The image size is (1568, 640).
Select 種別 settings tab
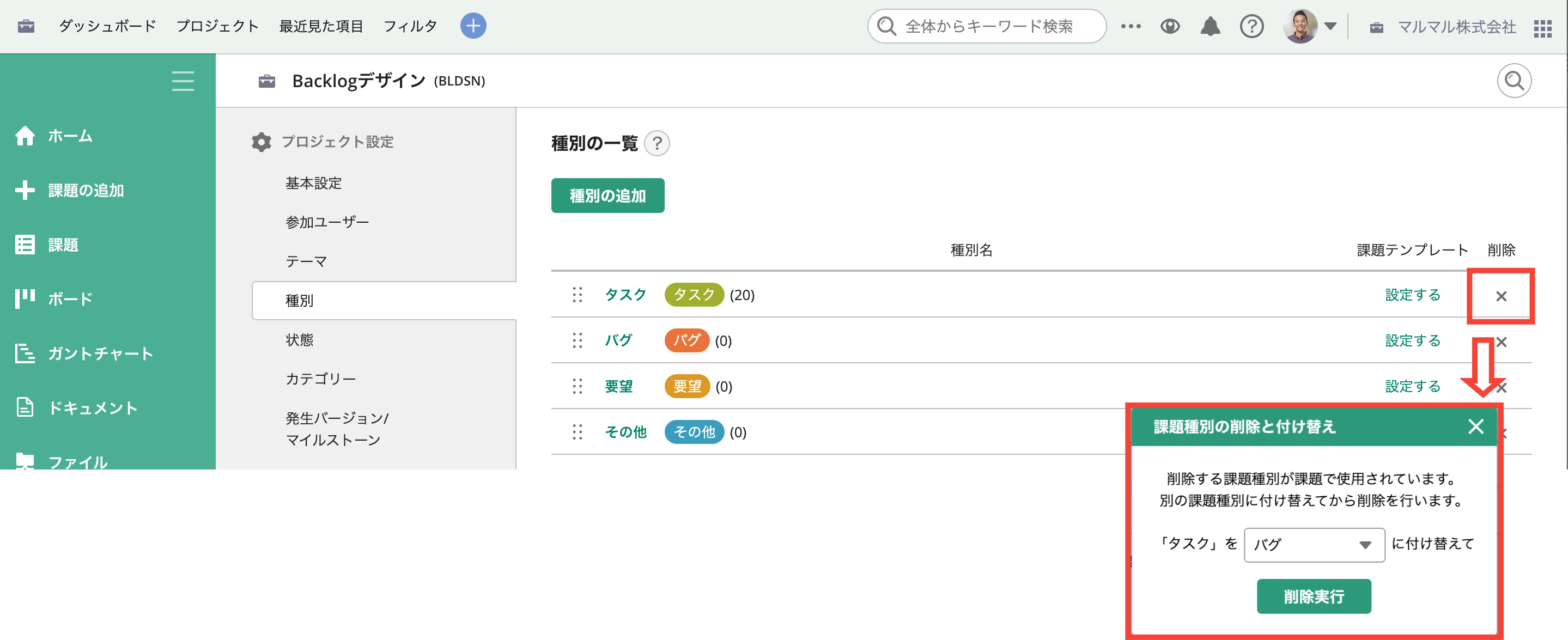click(384, 301)
